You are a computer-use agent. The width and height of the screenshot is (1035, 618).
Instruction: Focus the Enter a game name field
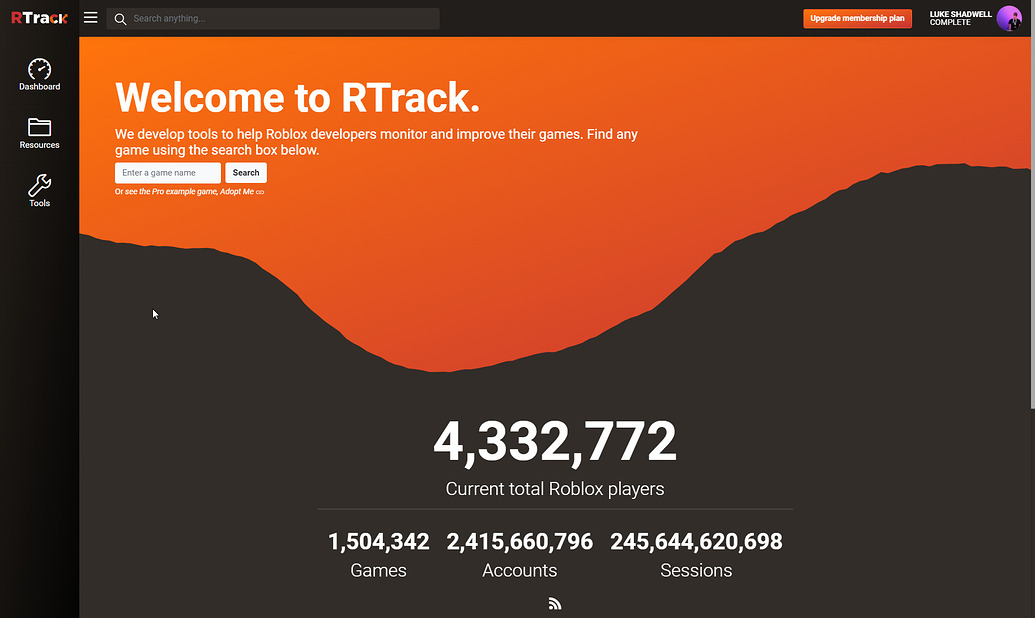(168, 172)
